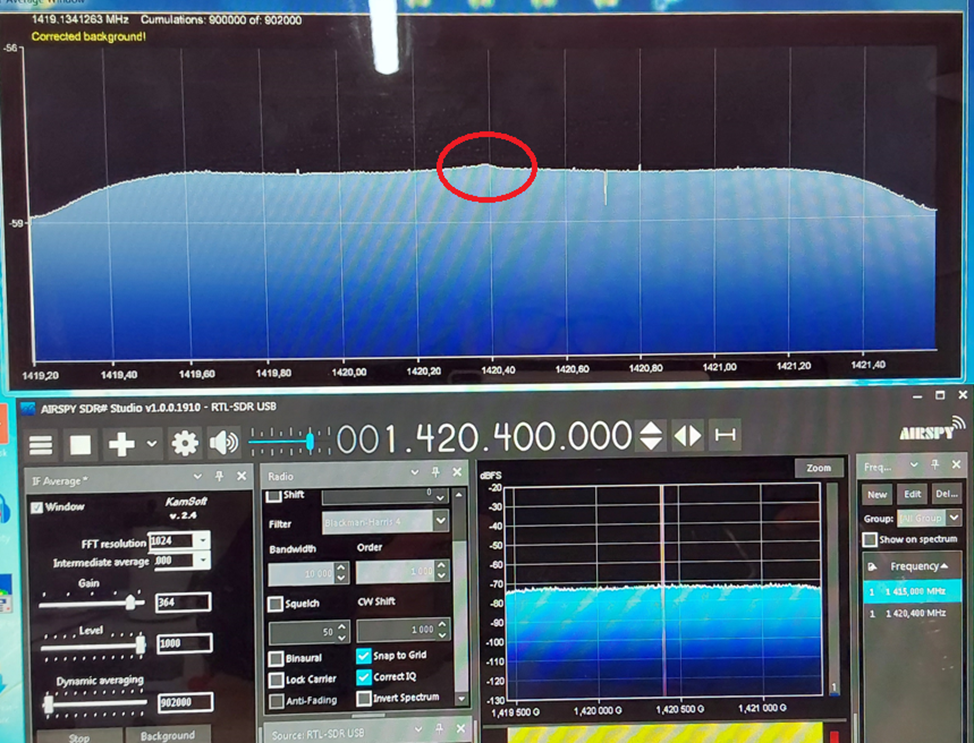974x743 pixels.
Task: Click the Level value field 1000
Action: pos(184,643)
